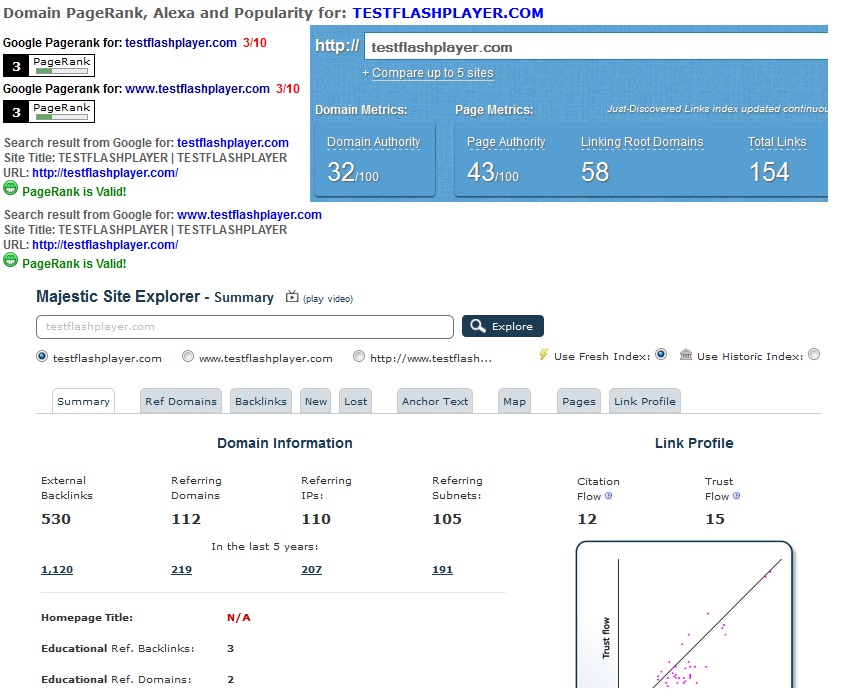Click the second green PageRank valid smiley
This screenshot has width=846, height=700.
(x=10, y=260)
